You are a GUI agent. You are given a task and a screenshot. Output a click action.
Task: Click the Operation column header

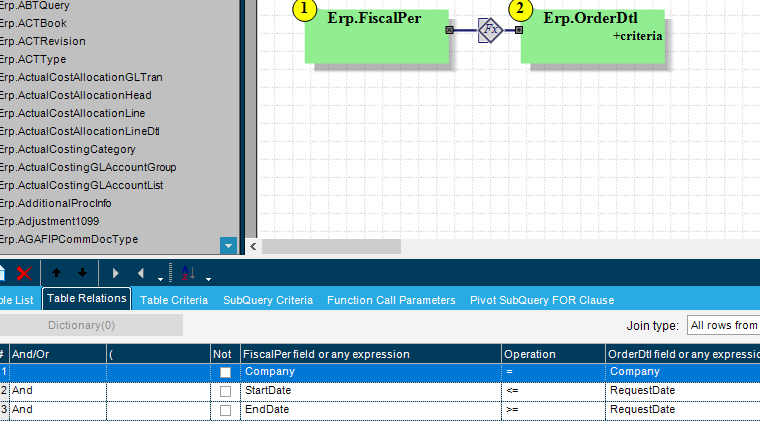point(553,354)
